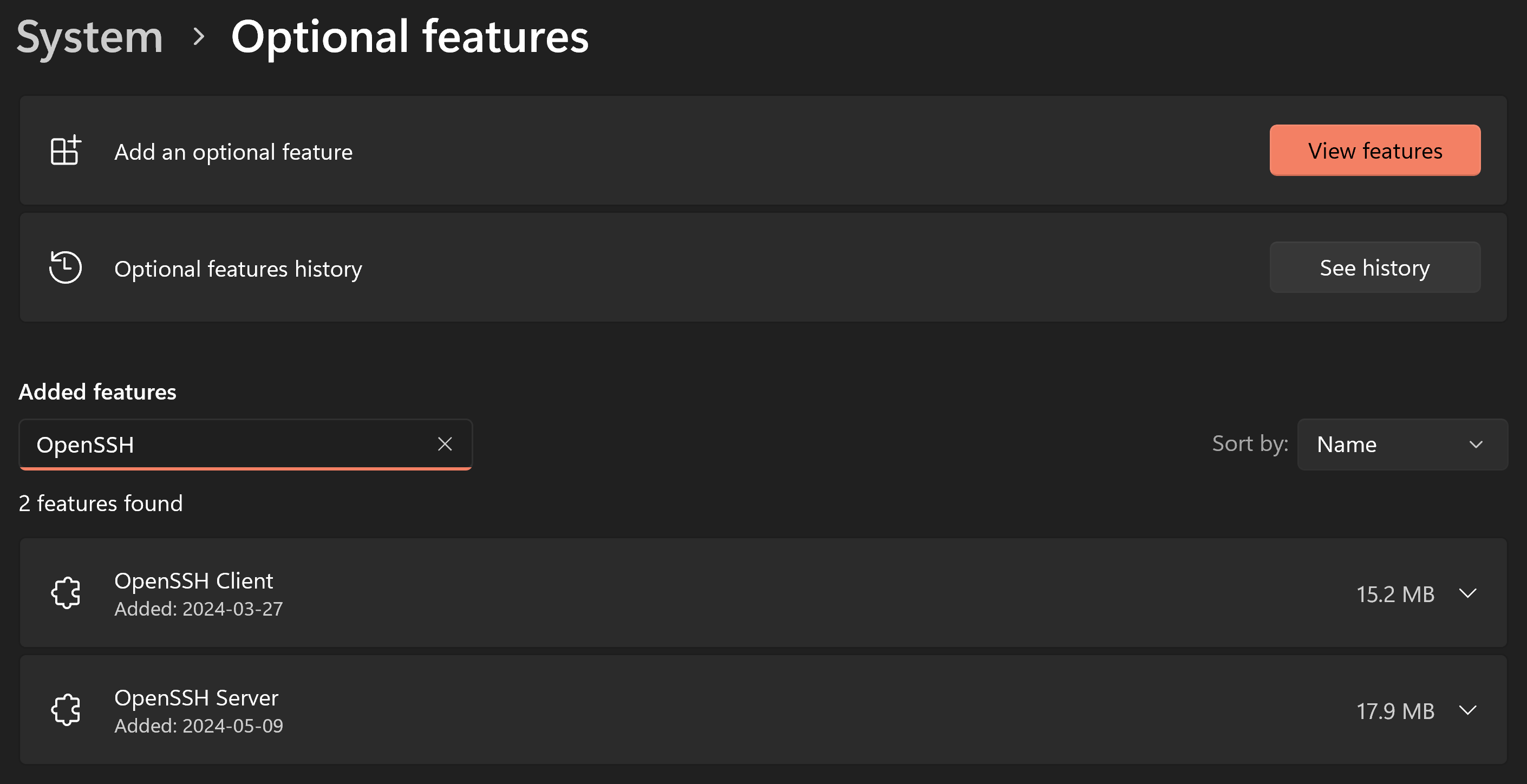Select the OpenSSH Server row
The height and width of the screenshot is (784, 1527).
tap(712, 710)
